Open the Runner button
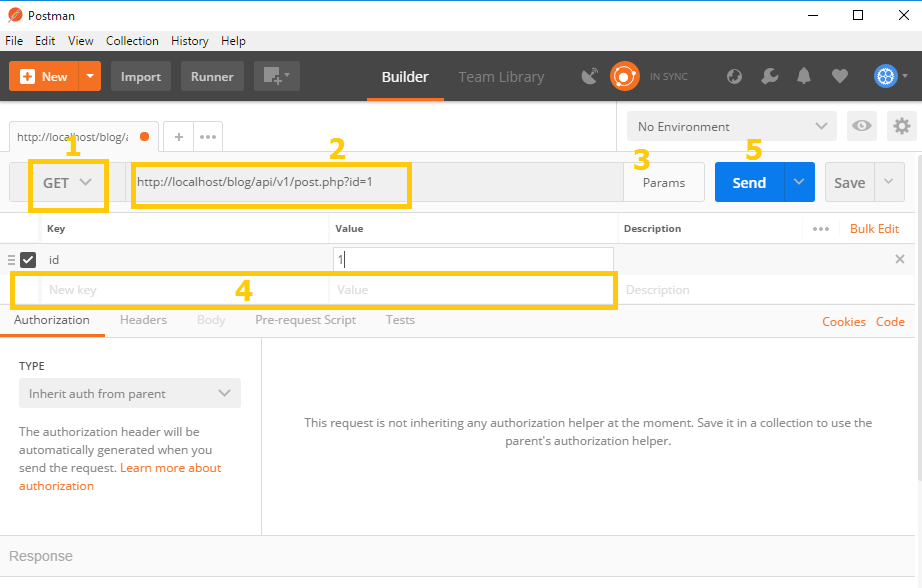Screen dimensions: 922x588 (212, 76)
